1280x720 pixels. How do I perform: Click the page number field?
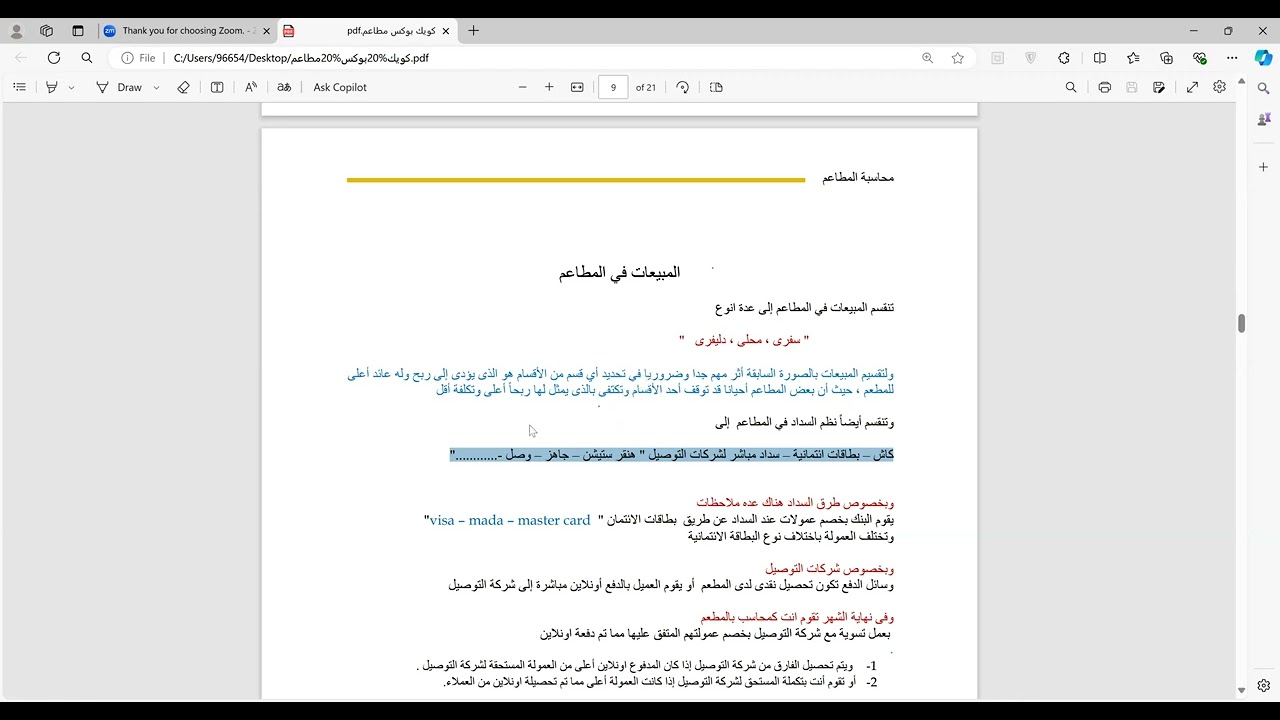coord(613,87)
